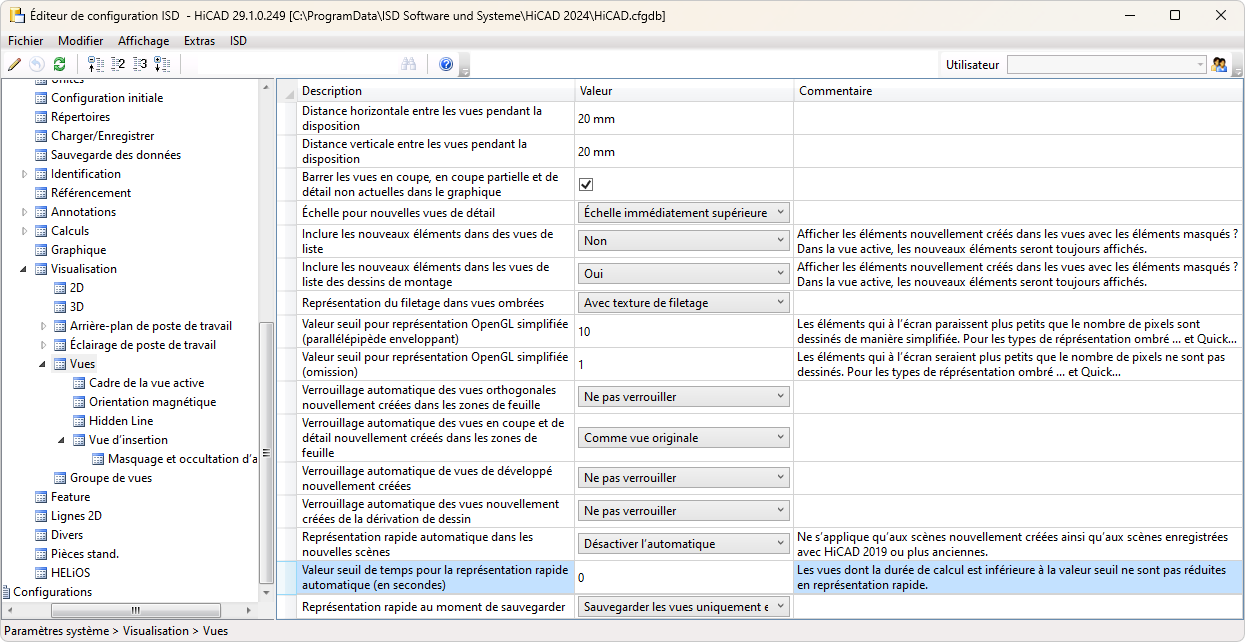This screenshot has height=642, width=1245.
Task: Collapse the 'Vue d'insertion' node
Action: pyautogui.click(x=63, y=440)
